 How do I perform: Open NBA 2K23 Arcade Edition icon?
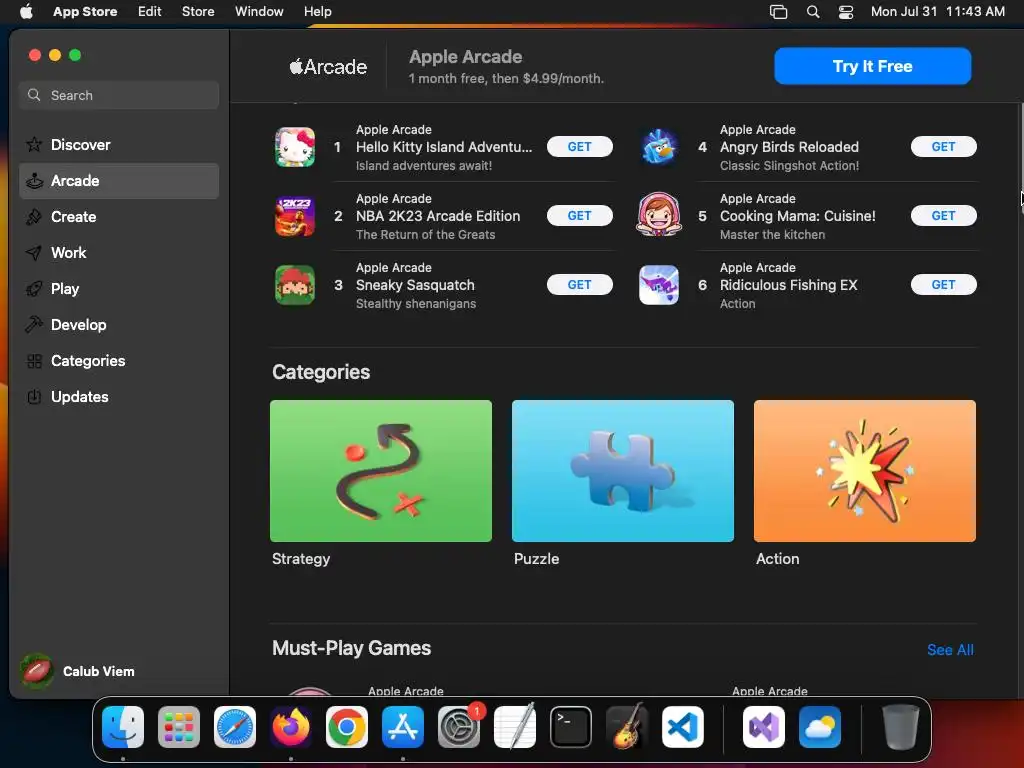tap(295, 216)
